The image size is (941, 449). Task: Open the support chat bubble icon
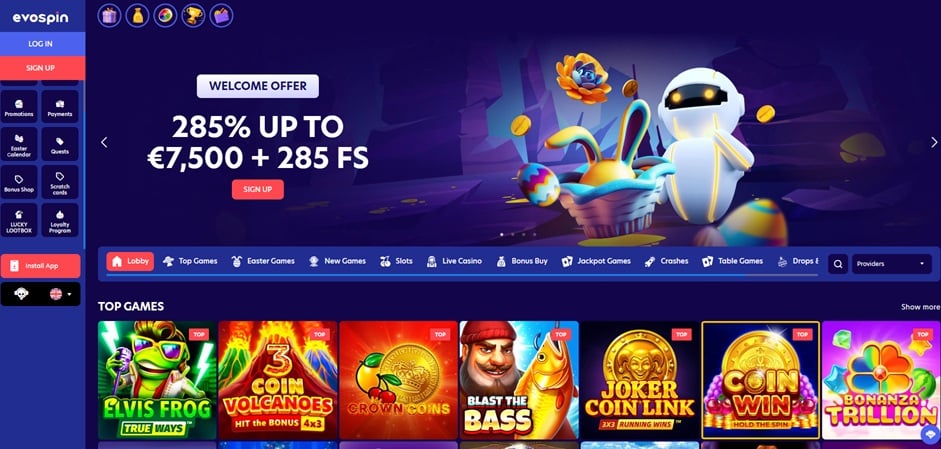pos(931,435)
